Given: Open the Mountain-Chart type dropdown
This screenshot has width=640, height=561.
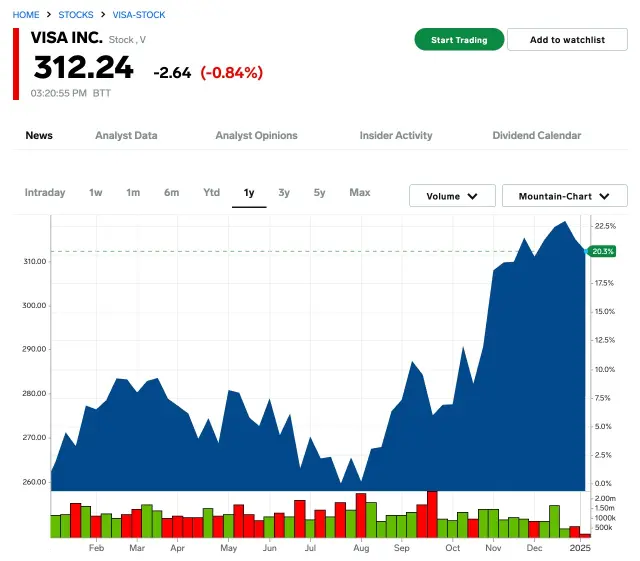Looking at the screenshot, I should [x=564, y=196].
